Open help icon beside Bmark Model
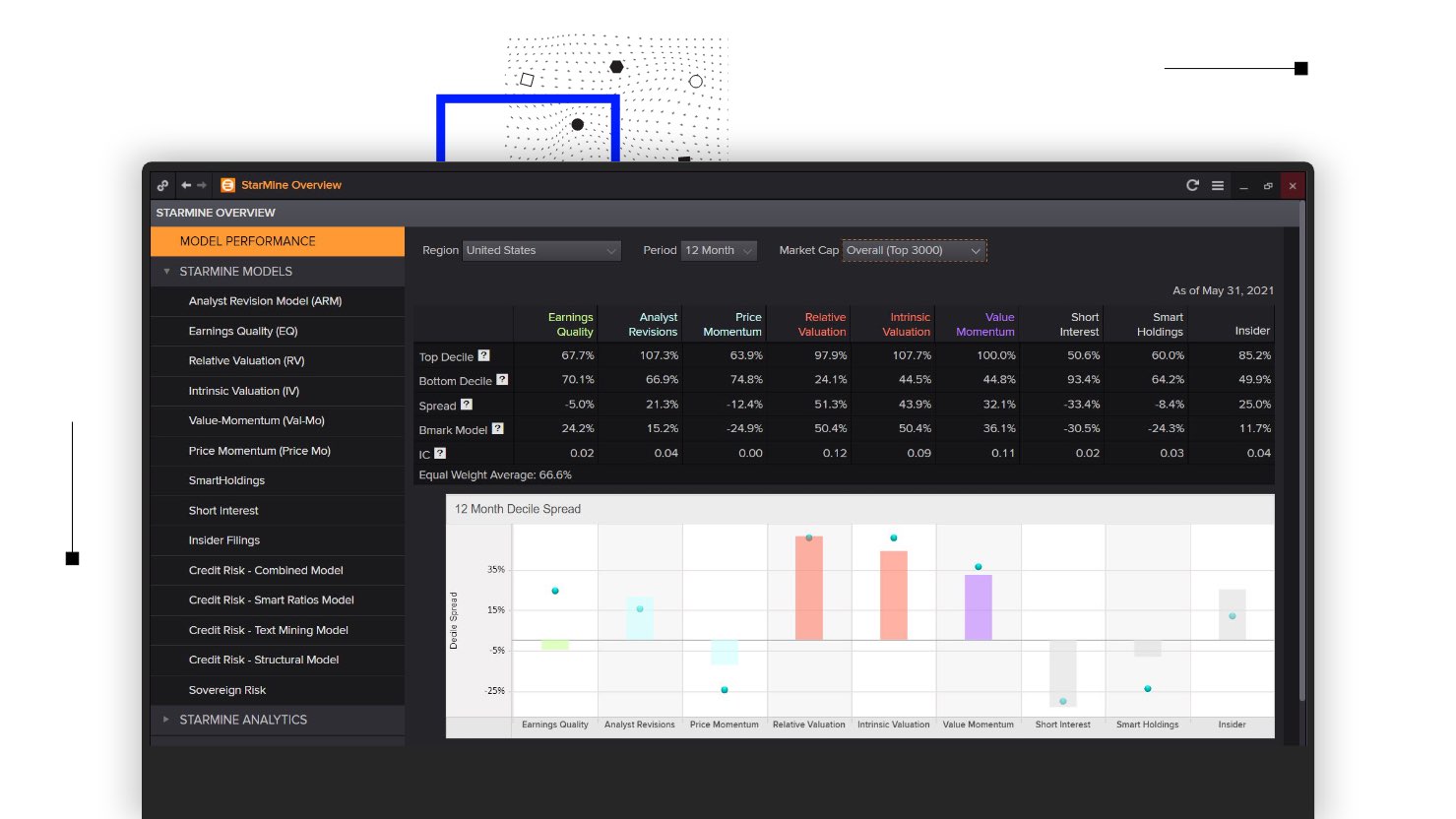Image resolution: width=1456 pixels, height=819 pixels. tap(497, 428)
